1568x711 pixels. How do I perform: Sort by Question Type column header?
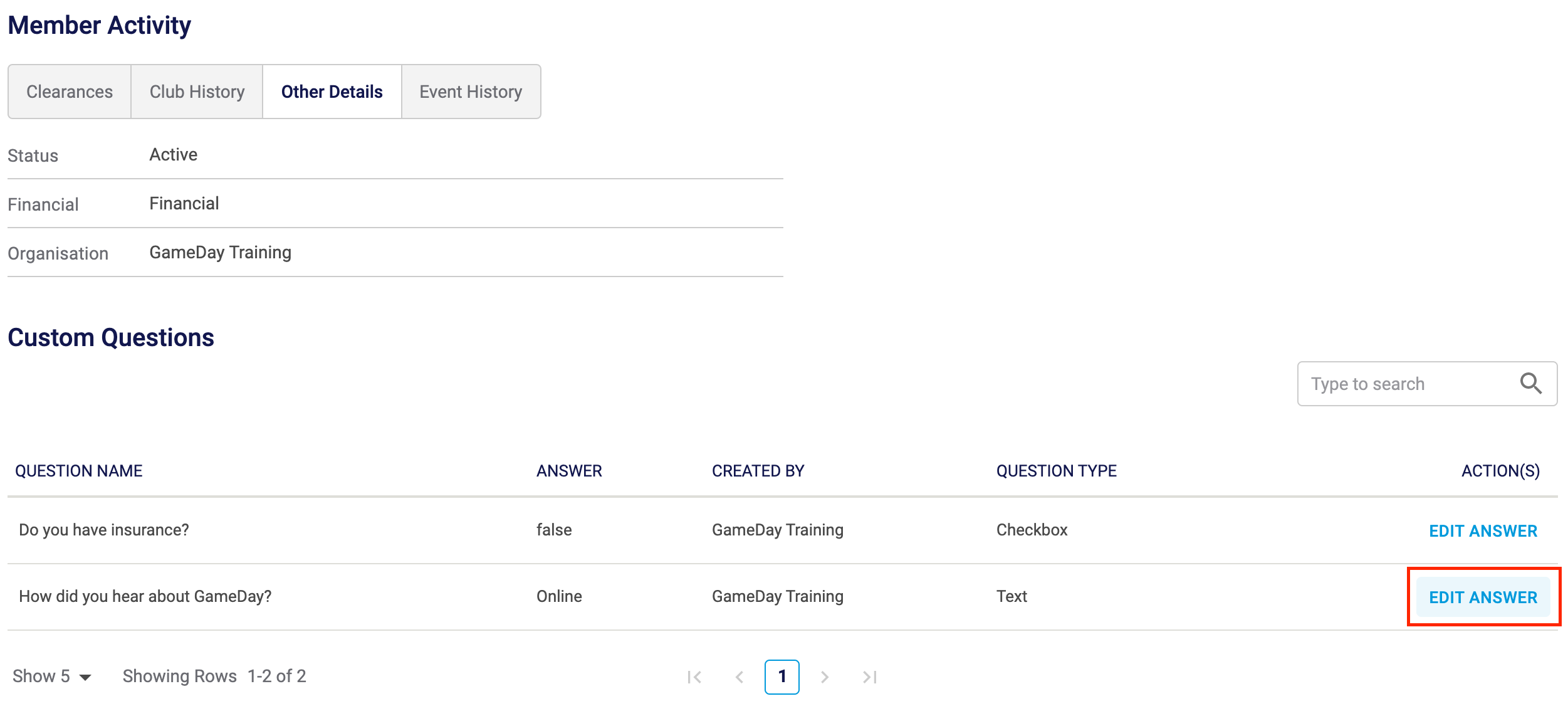click(x=1056, y=471)
